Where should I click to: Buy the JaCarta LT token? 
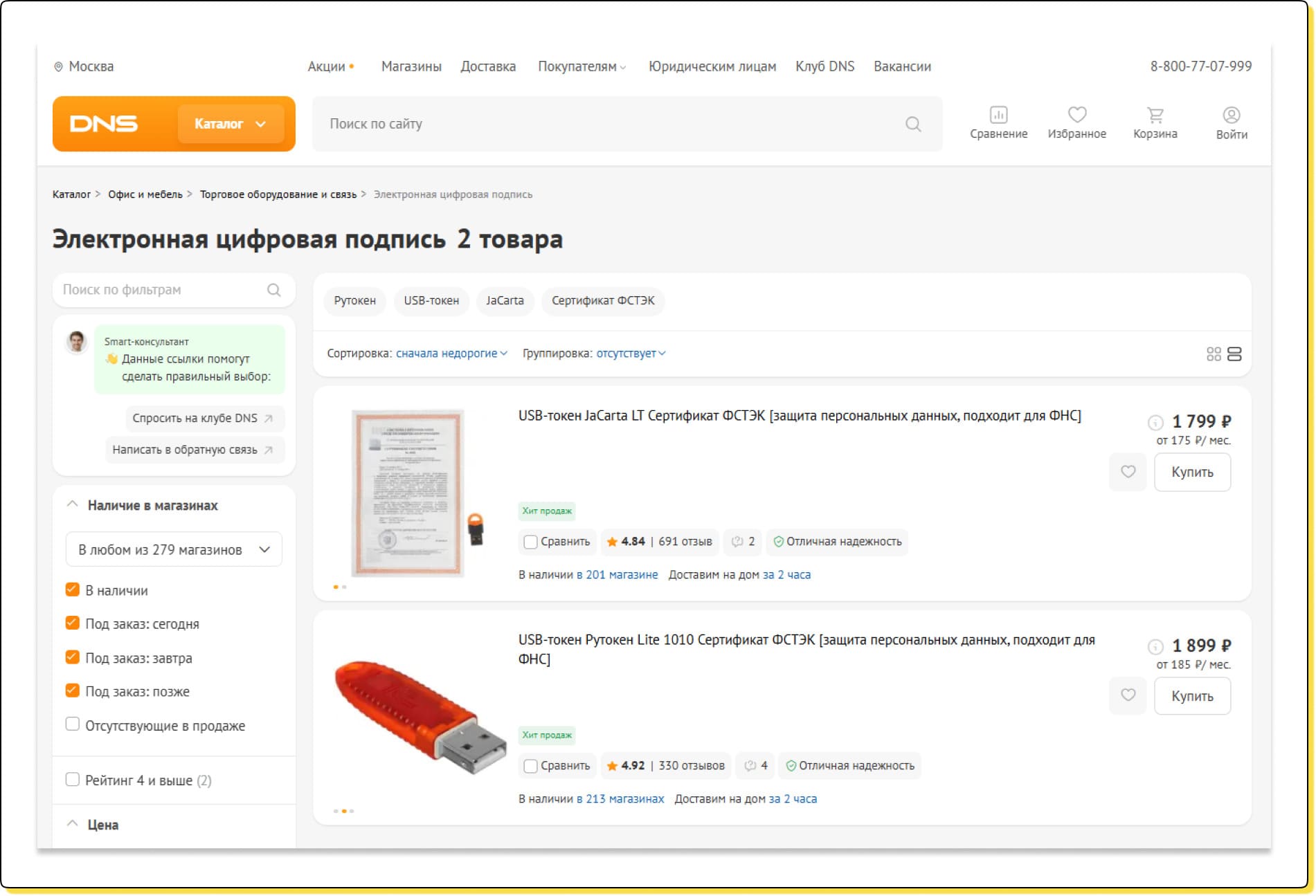pos(1192,472)
